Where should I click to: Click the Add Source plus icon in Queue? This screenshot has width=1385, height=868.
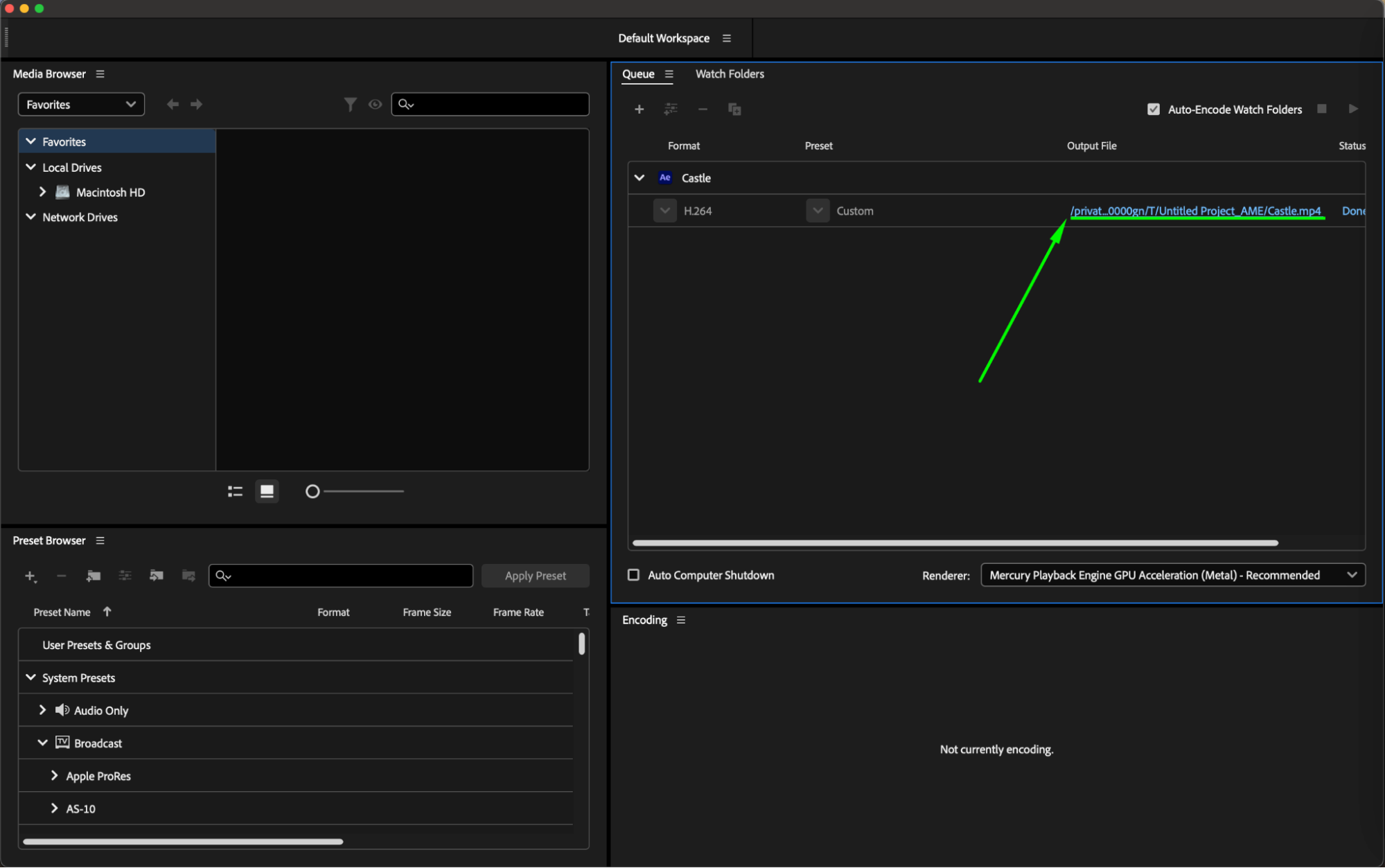[639, 109]
